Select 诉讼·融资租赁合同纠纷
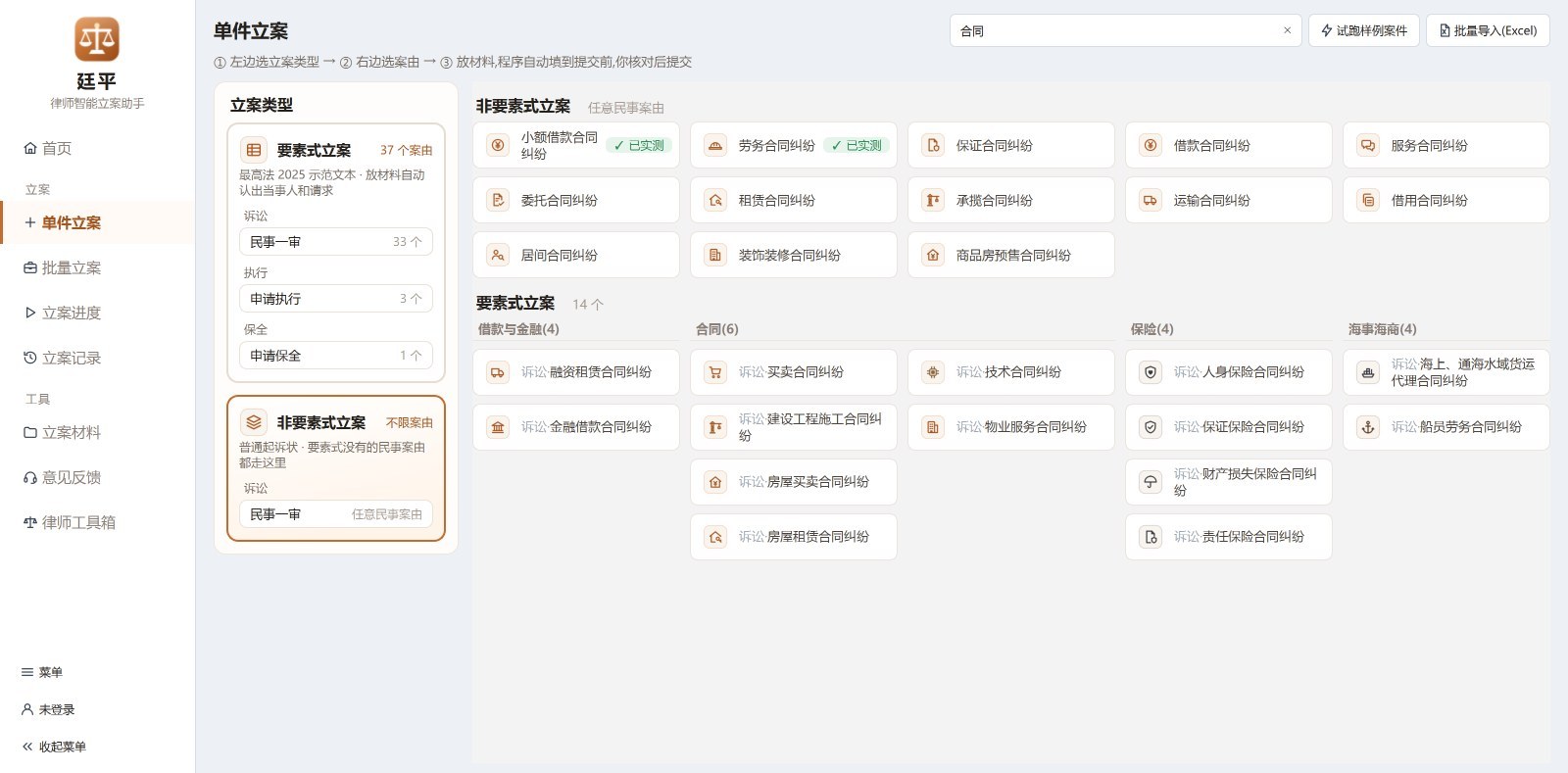 coord(576,372)
